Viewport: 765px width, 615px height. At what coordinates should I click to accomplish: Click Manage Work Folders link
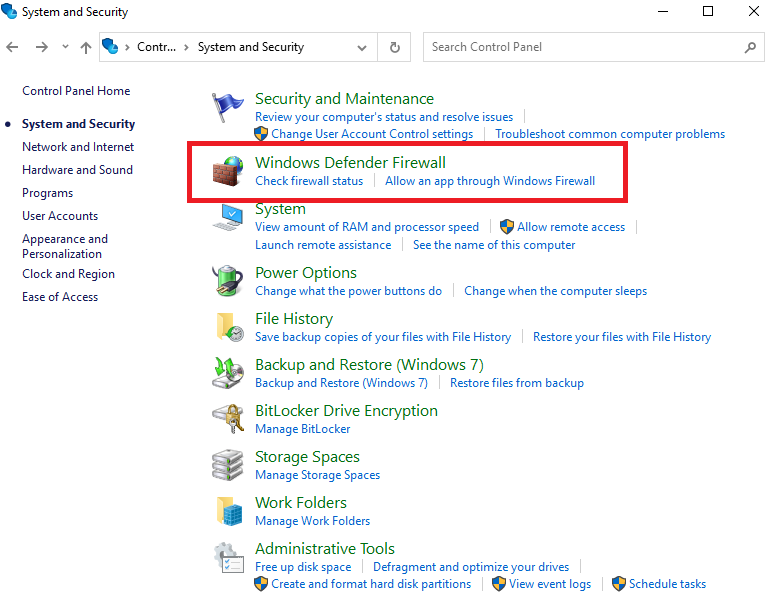(x=312, y=521)
